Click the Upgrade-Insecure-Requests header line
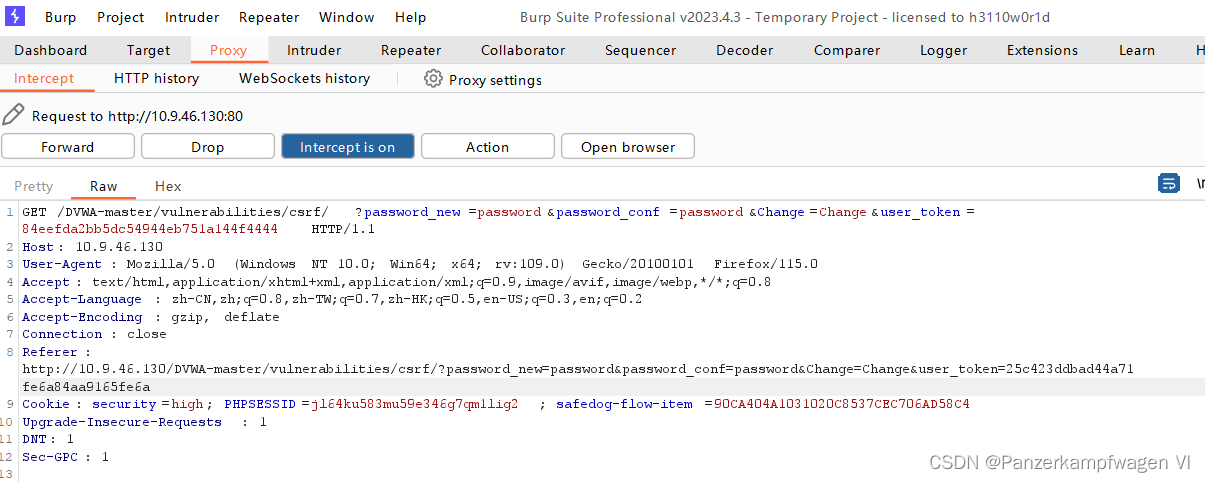This screenshot has width=1205, height=482. (x=144, y=422)
